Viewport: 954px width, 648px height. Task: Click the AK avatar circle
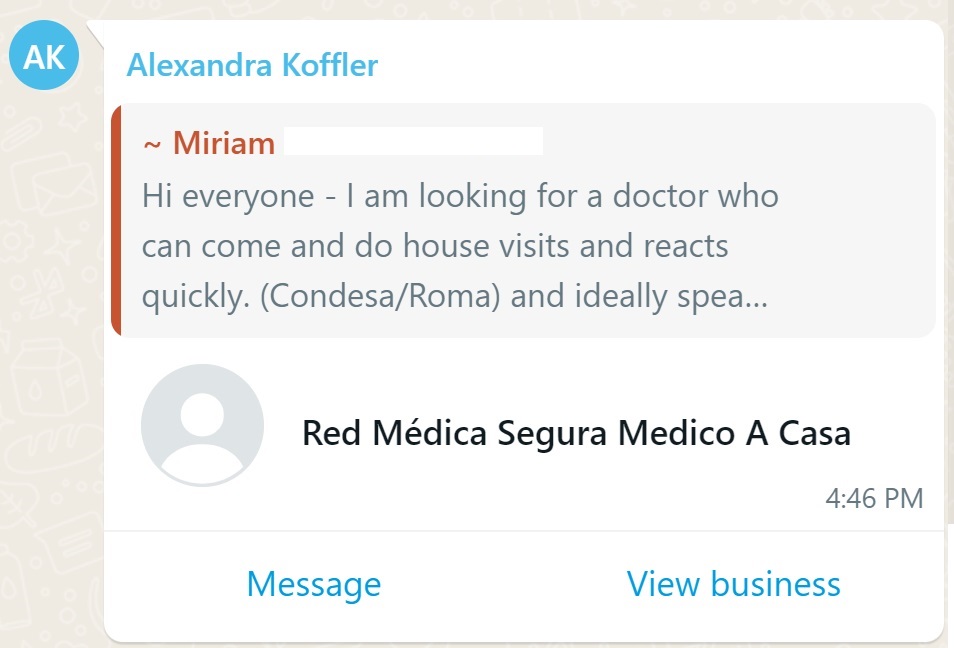pyautogui.click(x=44, y=56)
